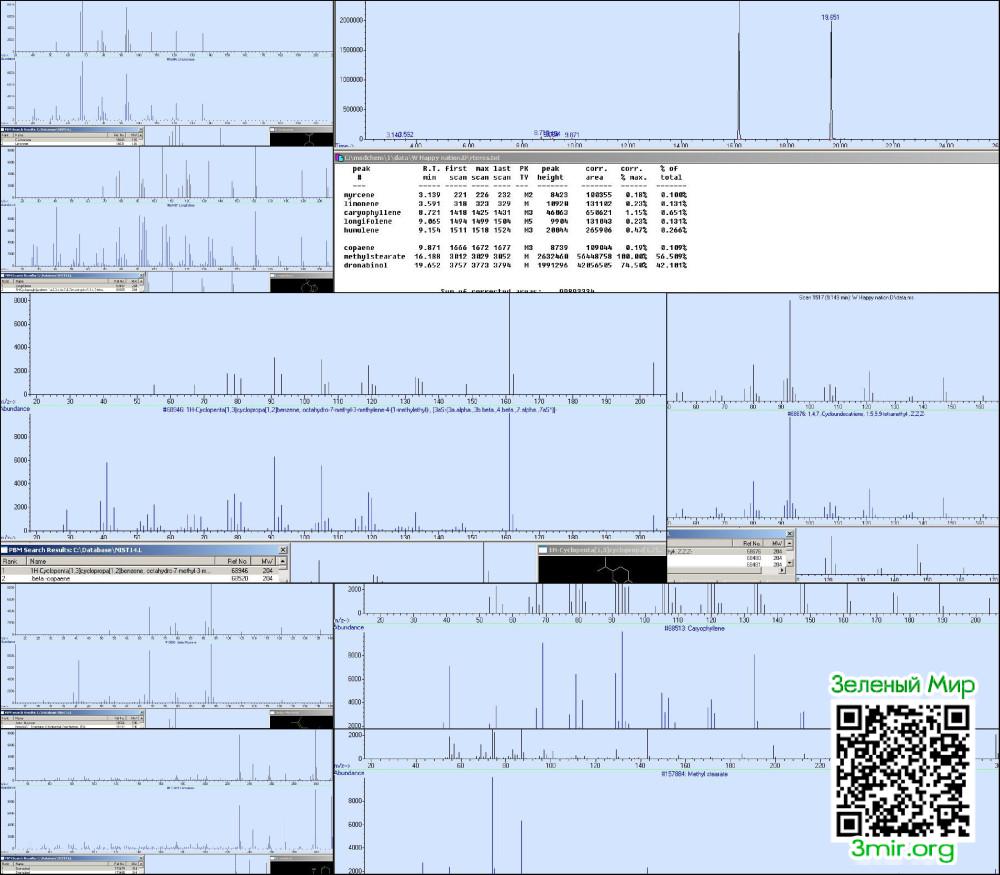Click the 1H-Cyclopenta structure window icon

coord(543,550)
